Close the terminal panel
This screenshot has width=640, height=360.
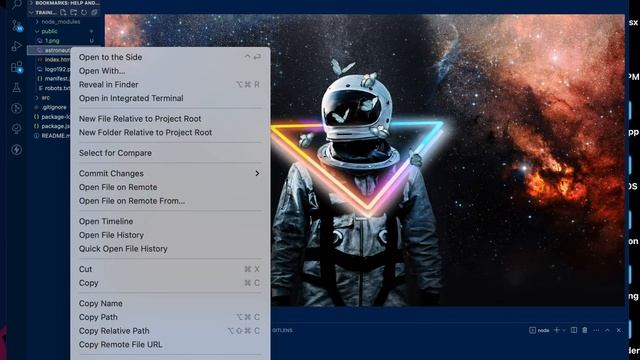tap(619, 330)
